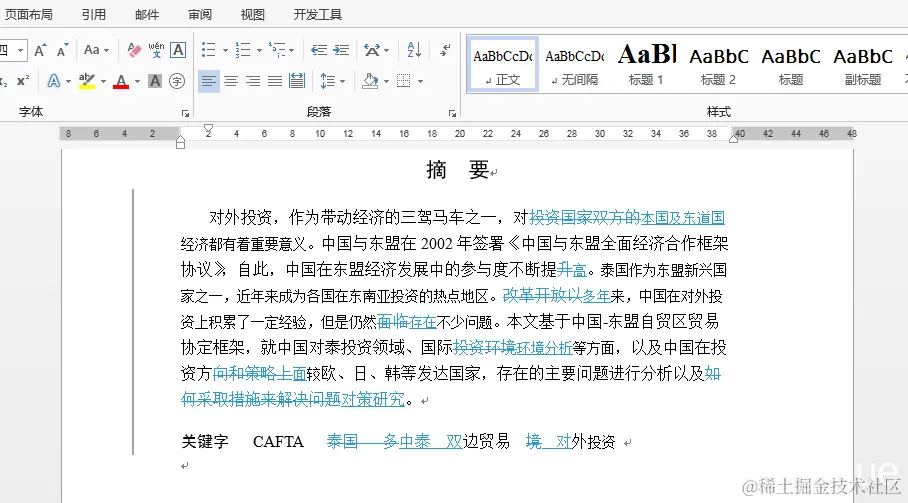Toggle character shading icon
This screenshot has height=503, width=908.
pyautogui.click(x=155, y=81)
